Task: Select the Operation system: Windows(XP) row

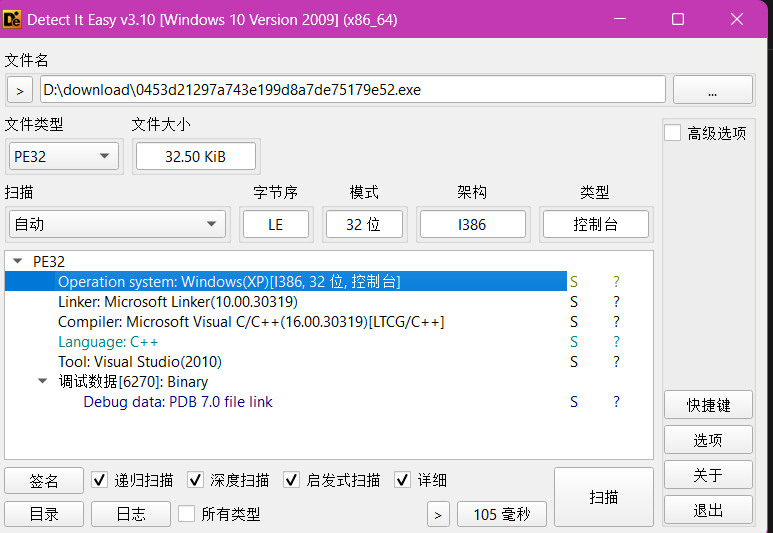Action: pos(286,282)
